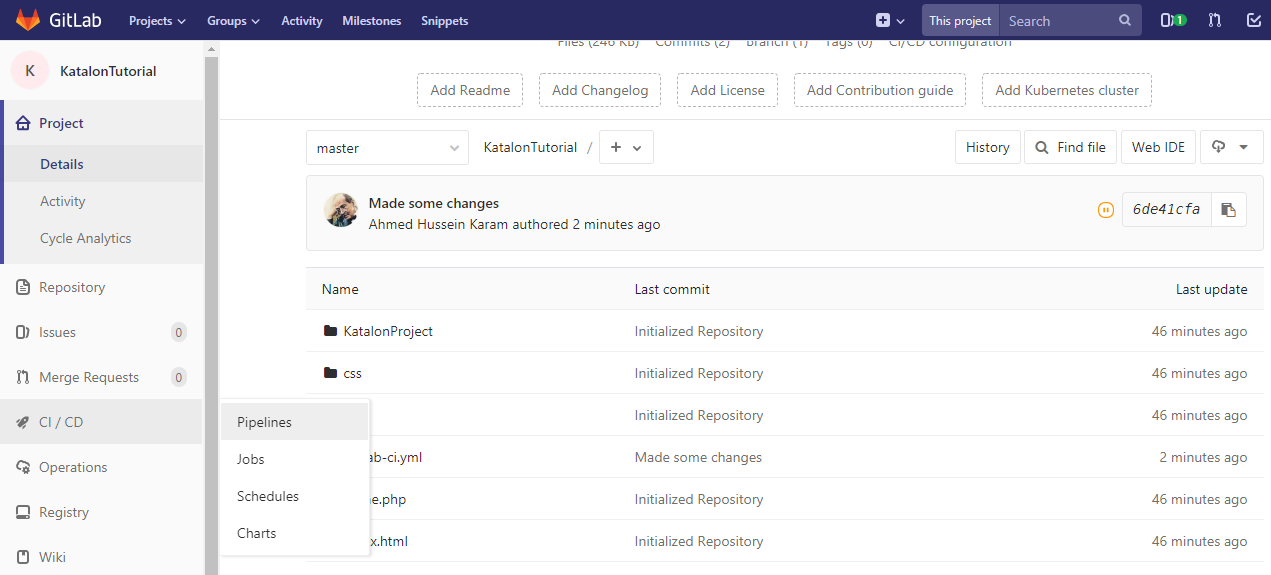The height and width of the screenshot is (575, 1271).
Task: Open the Projects dropdown menu
Action: (x=157, y=20)
